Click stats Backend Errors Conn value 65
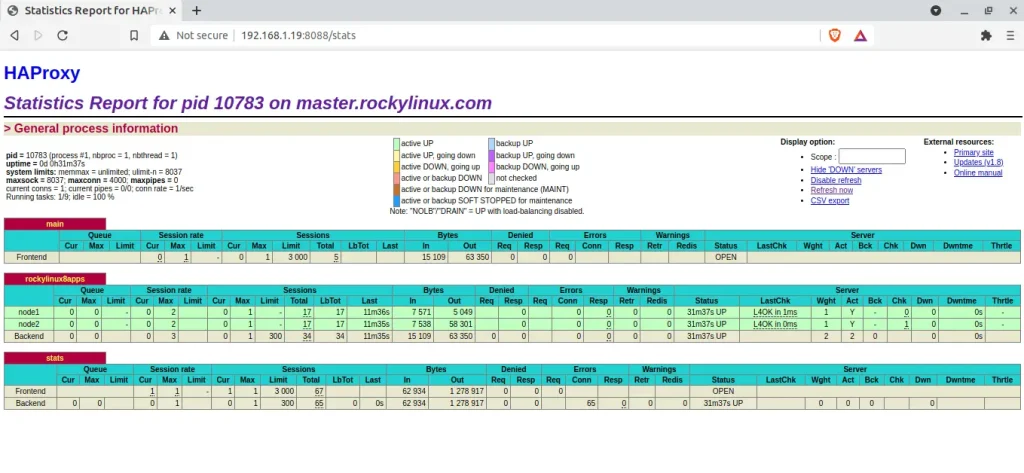 591,403
